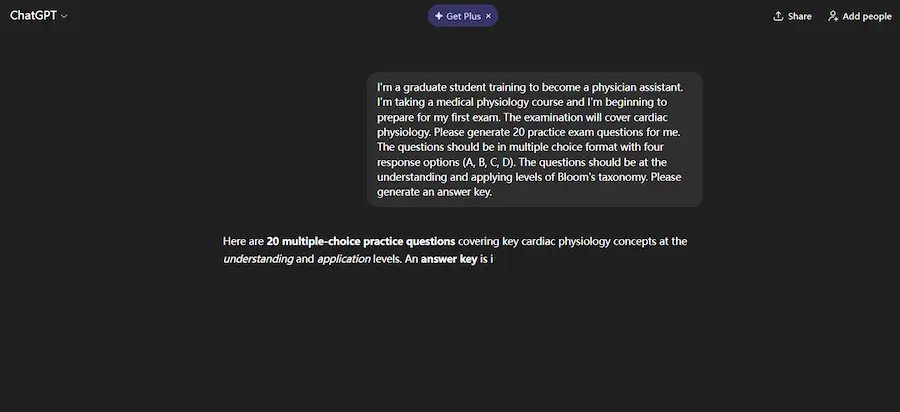Click the Add people text label
Viewport: 900px width, 412px height.
tap(868, 16)
